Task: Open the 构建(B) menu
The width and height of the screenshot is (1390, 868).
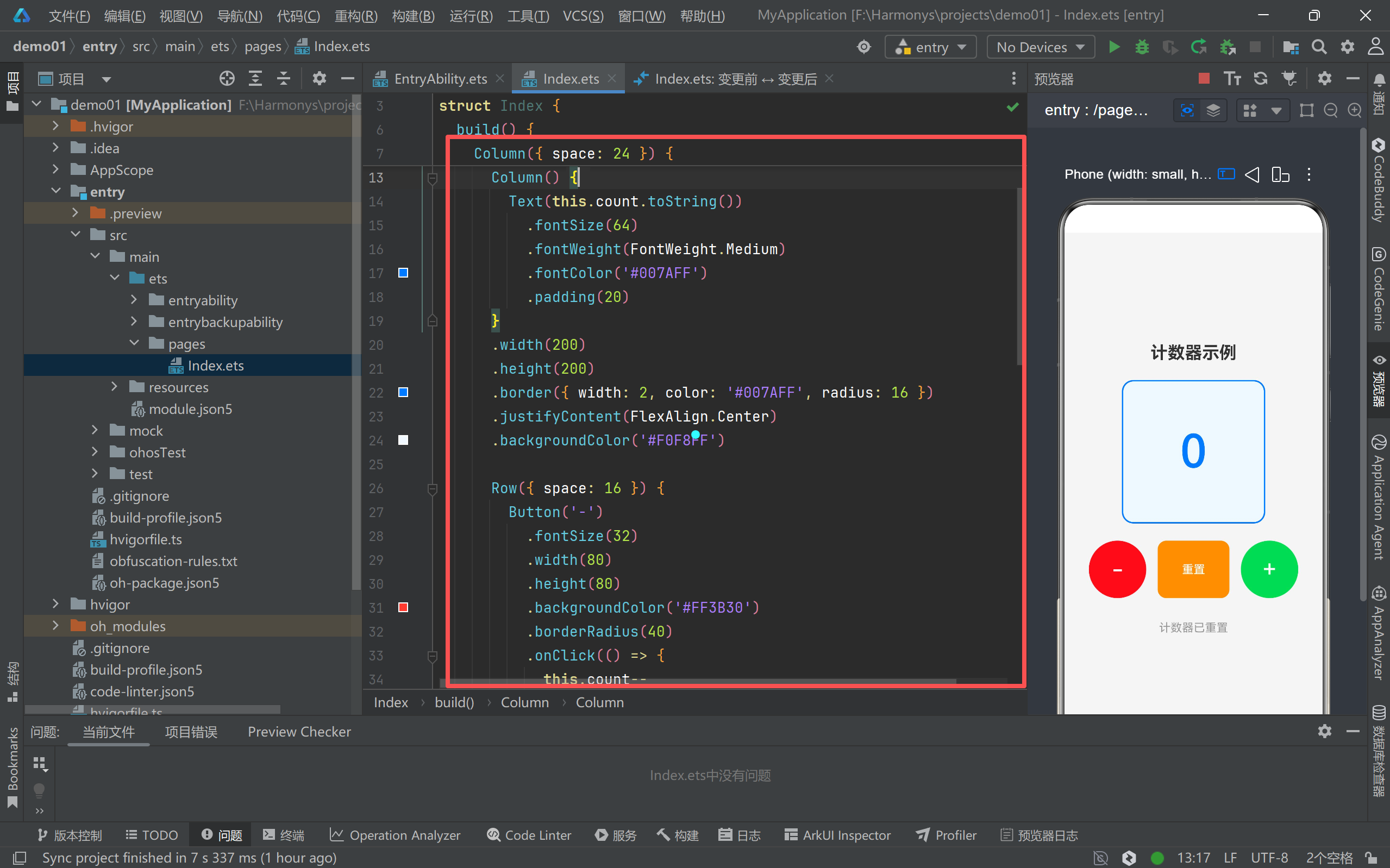Action: pyautogui.click(x=413, y=16)
